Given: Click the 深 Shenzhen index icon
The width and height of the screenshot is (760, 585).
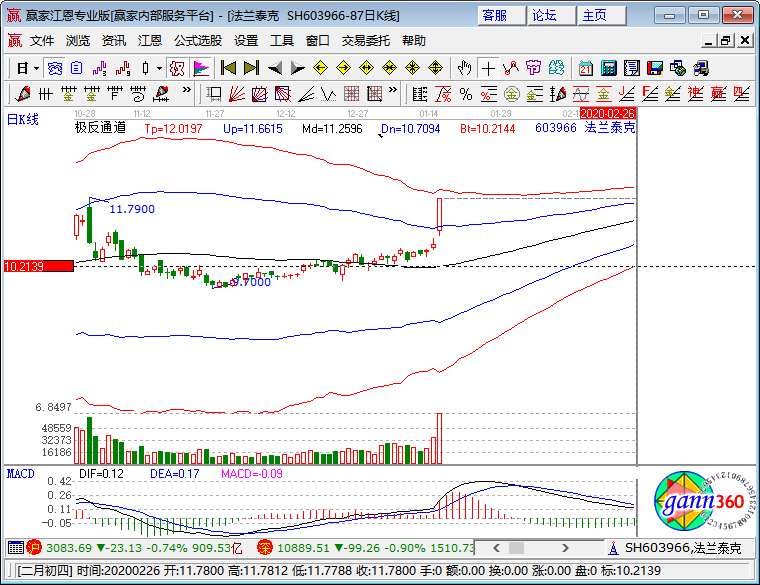Looking at the screenshot, I should (x=265, y=548).
